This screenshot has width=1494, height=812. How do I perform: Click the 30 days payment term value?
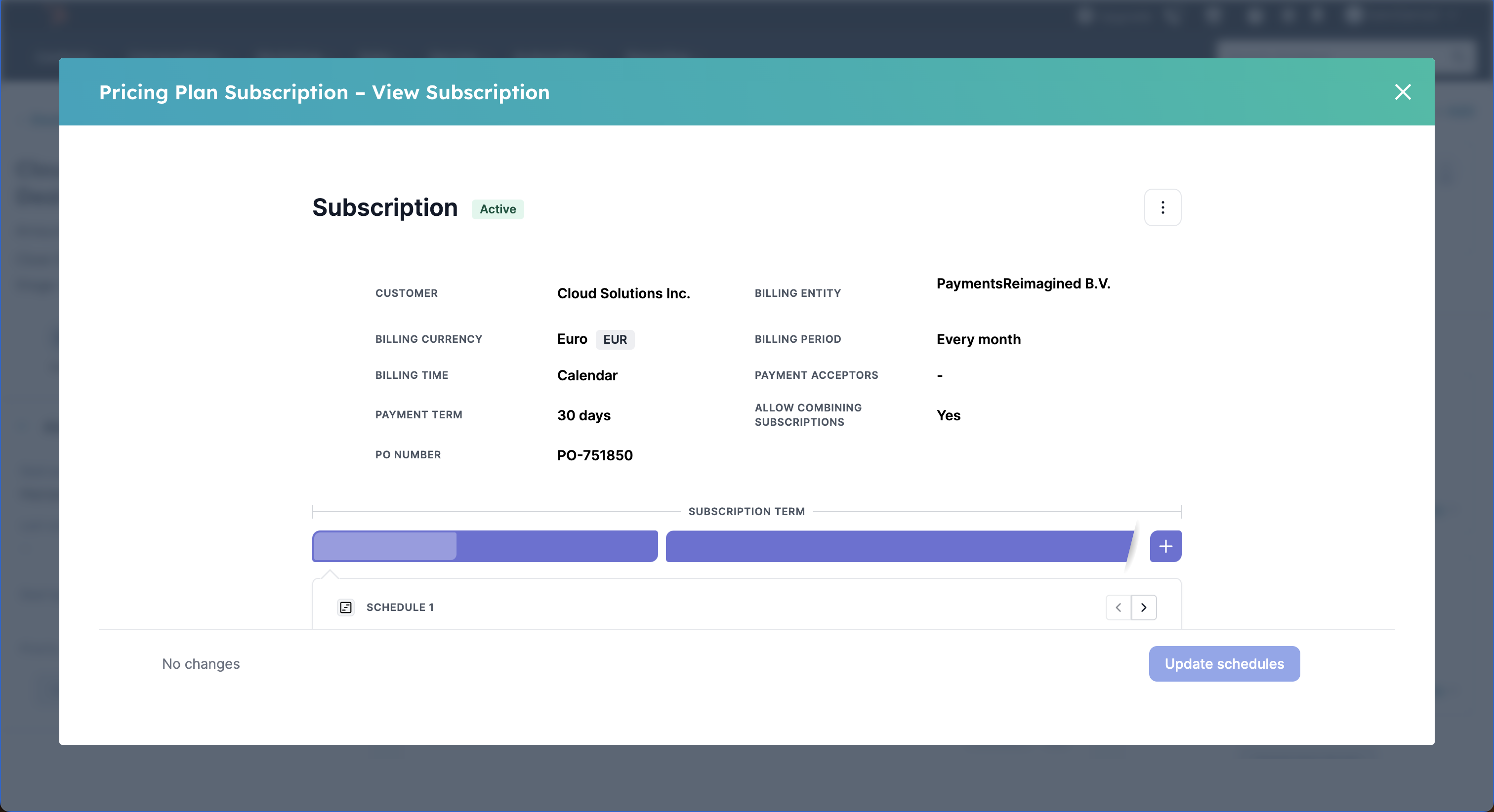point(583,415)
